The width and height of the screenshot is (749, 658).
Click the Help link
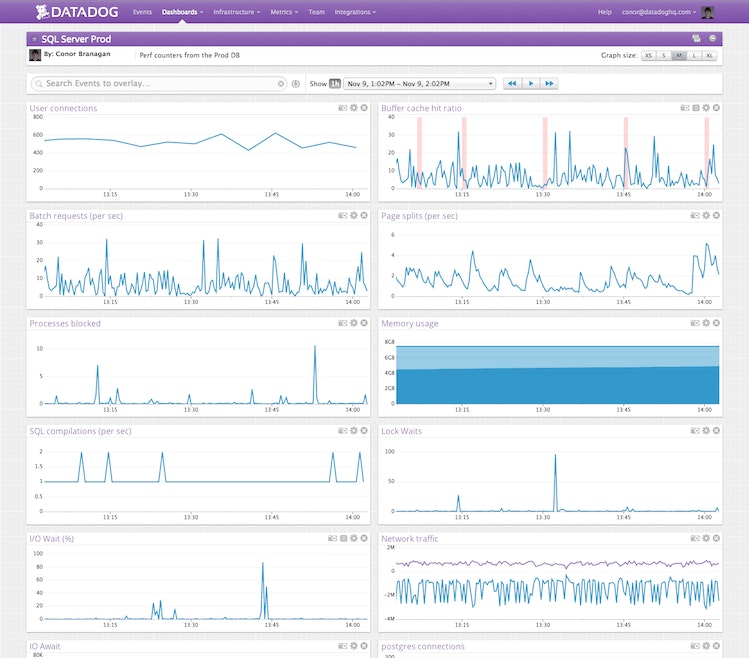coord(604,12)
